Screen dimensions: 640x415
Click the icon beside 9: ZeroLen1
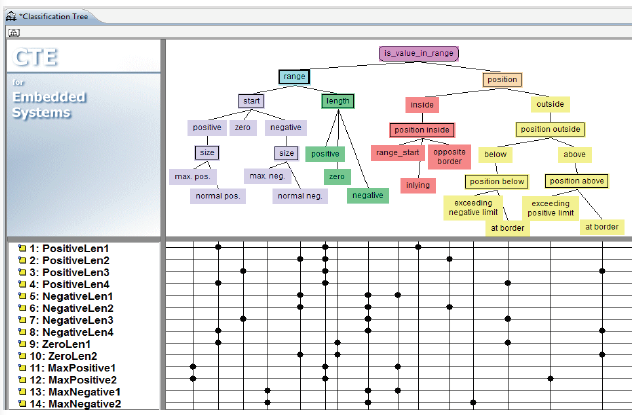coord(22,344)
